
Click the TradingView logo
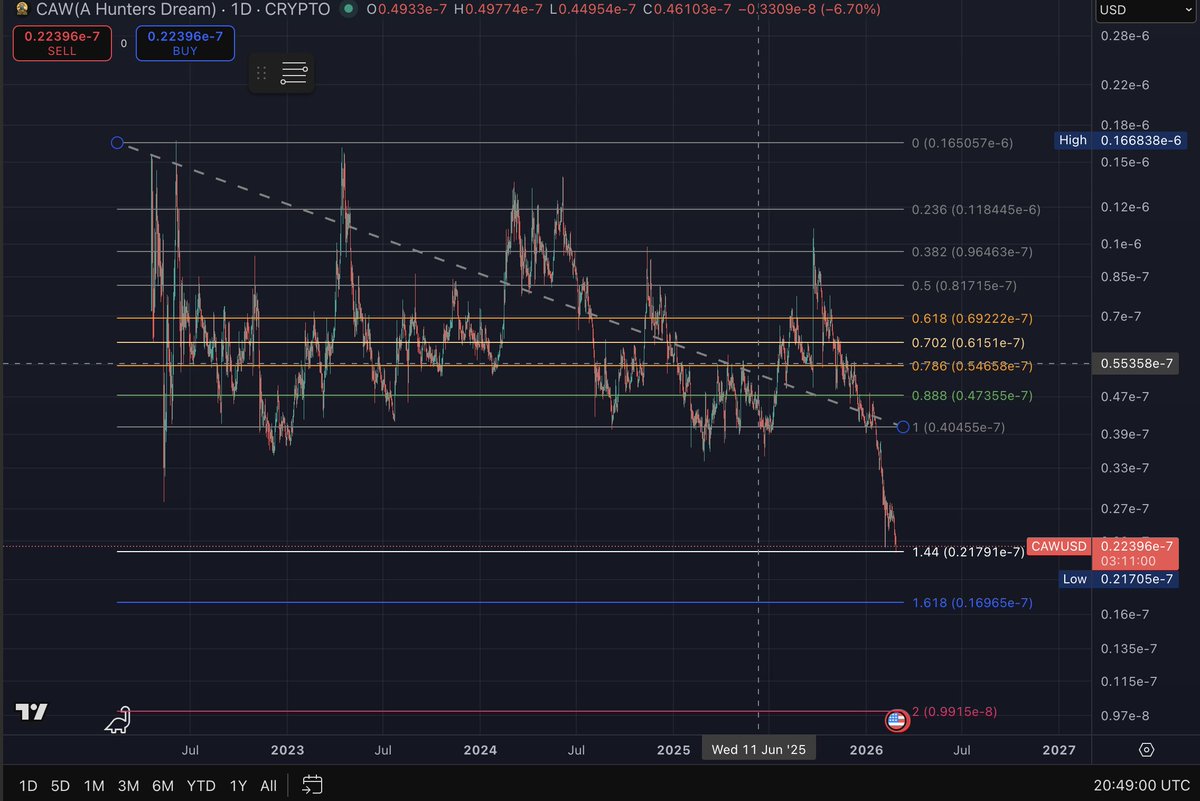click(x=31, y=712)
